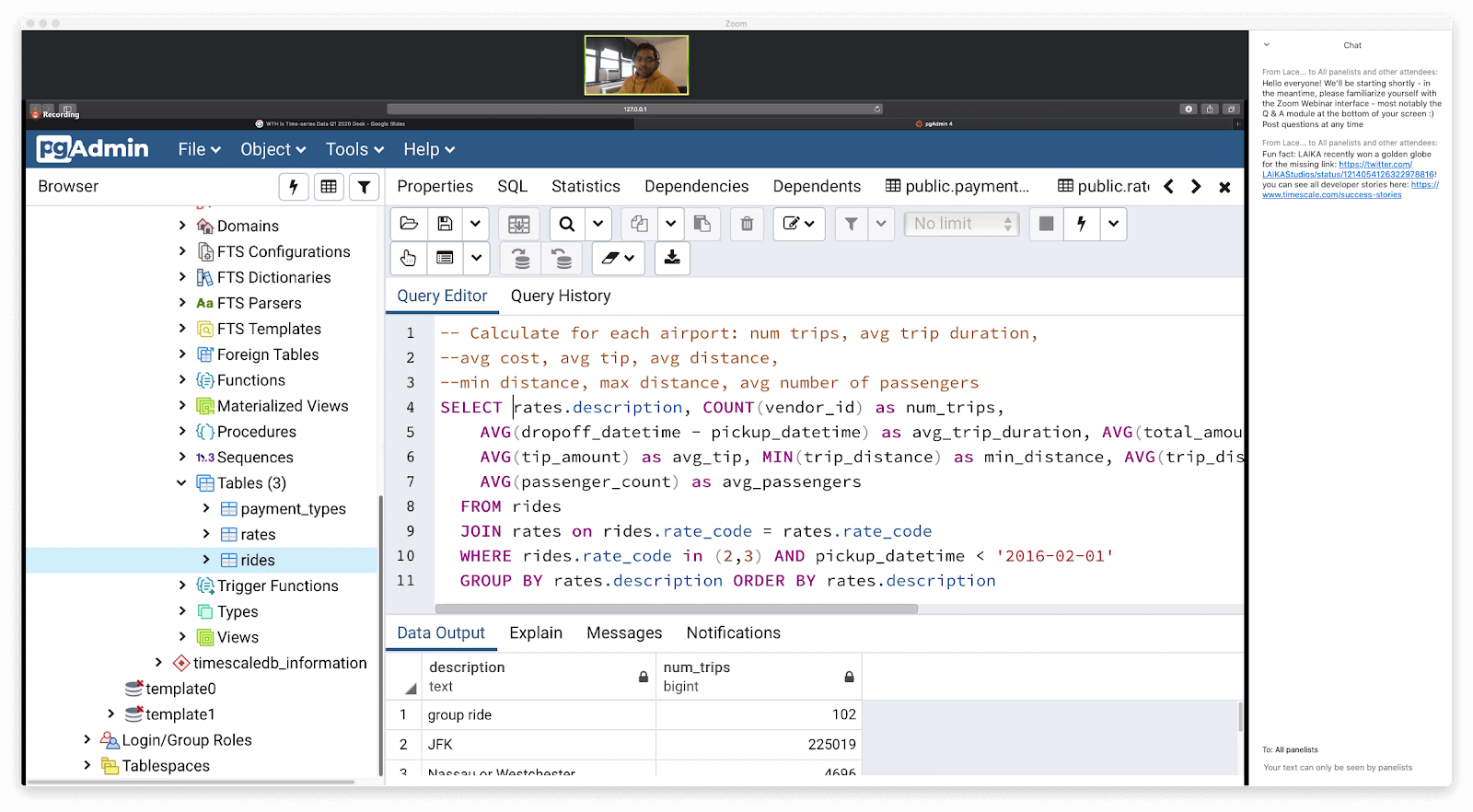Open the clear eraser dropdown
The width and height of the screenshot is (1473, 812).
tap(618, 259)
